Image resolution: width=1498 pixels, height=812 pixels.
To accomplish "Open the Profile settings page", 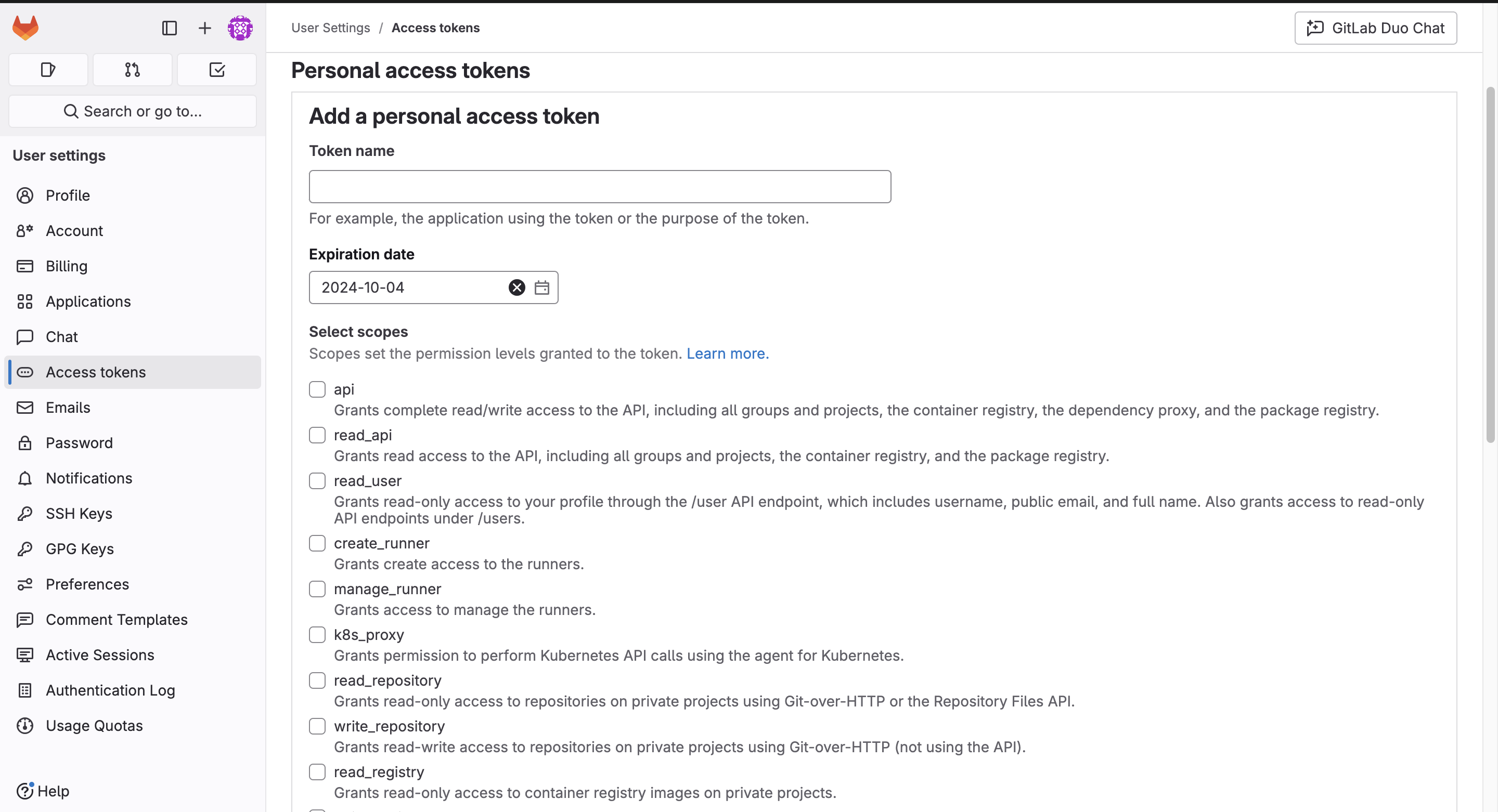I will click(68, 195).
